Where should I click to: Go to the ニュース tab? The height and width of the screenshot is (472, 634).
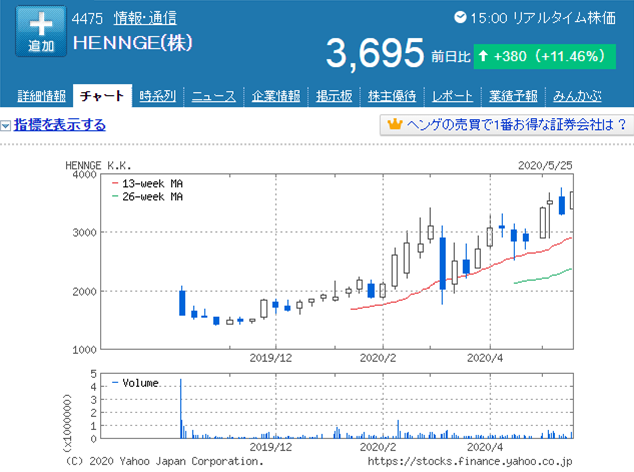tap(213, 96)
